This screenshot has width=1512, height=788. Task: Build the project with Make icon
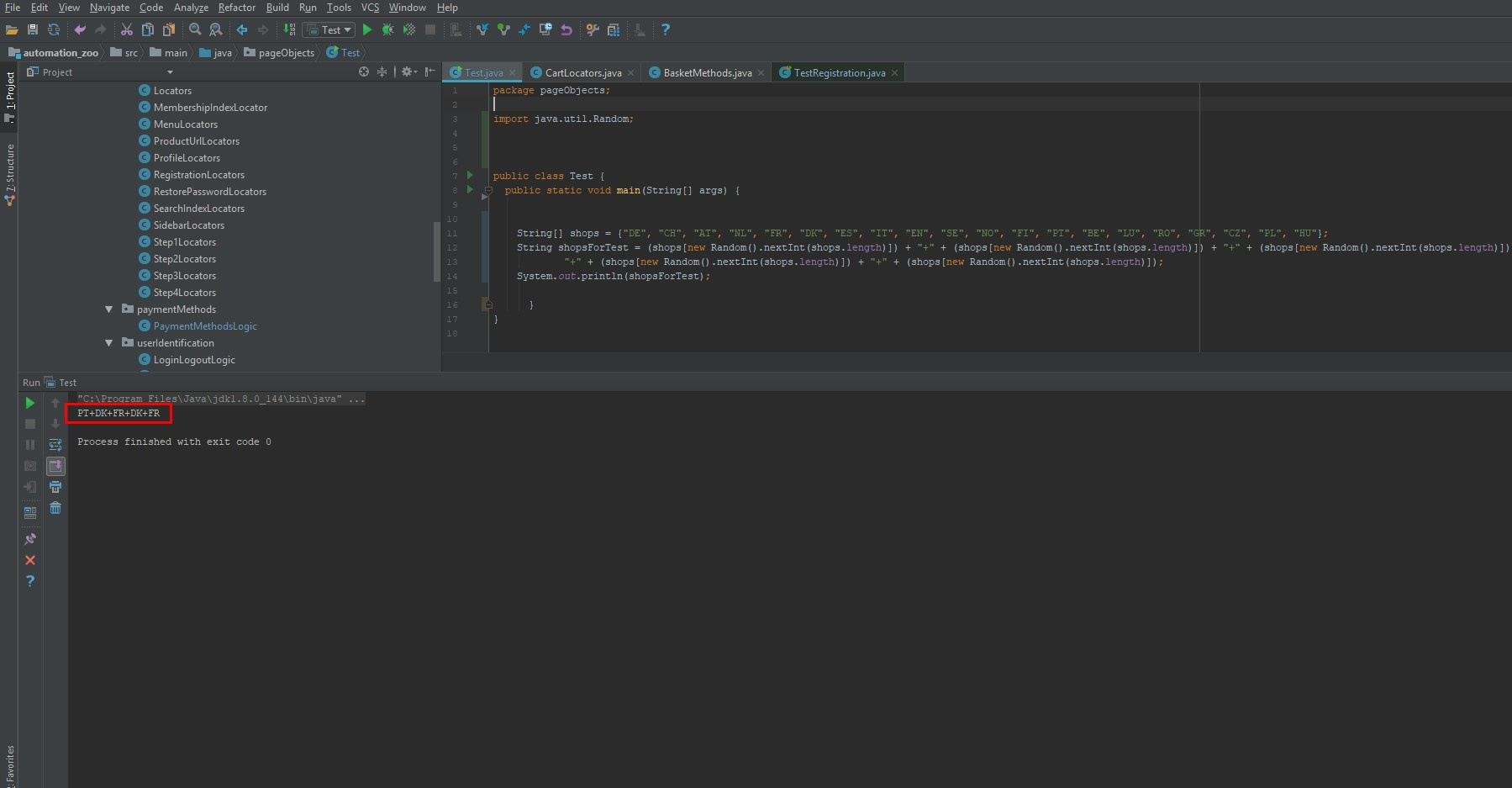tap(289, 29)
